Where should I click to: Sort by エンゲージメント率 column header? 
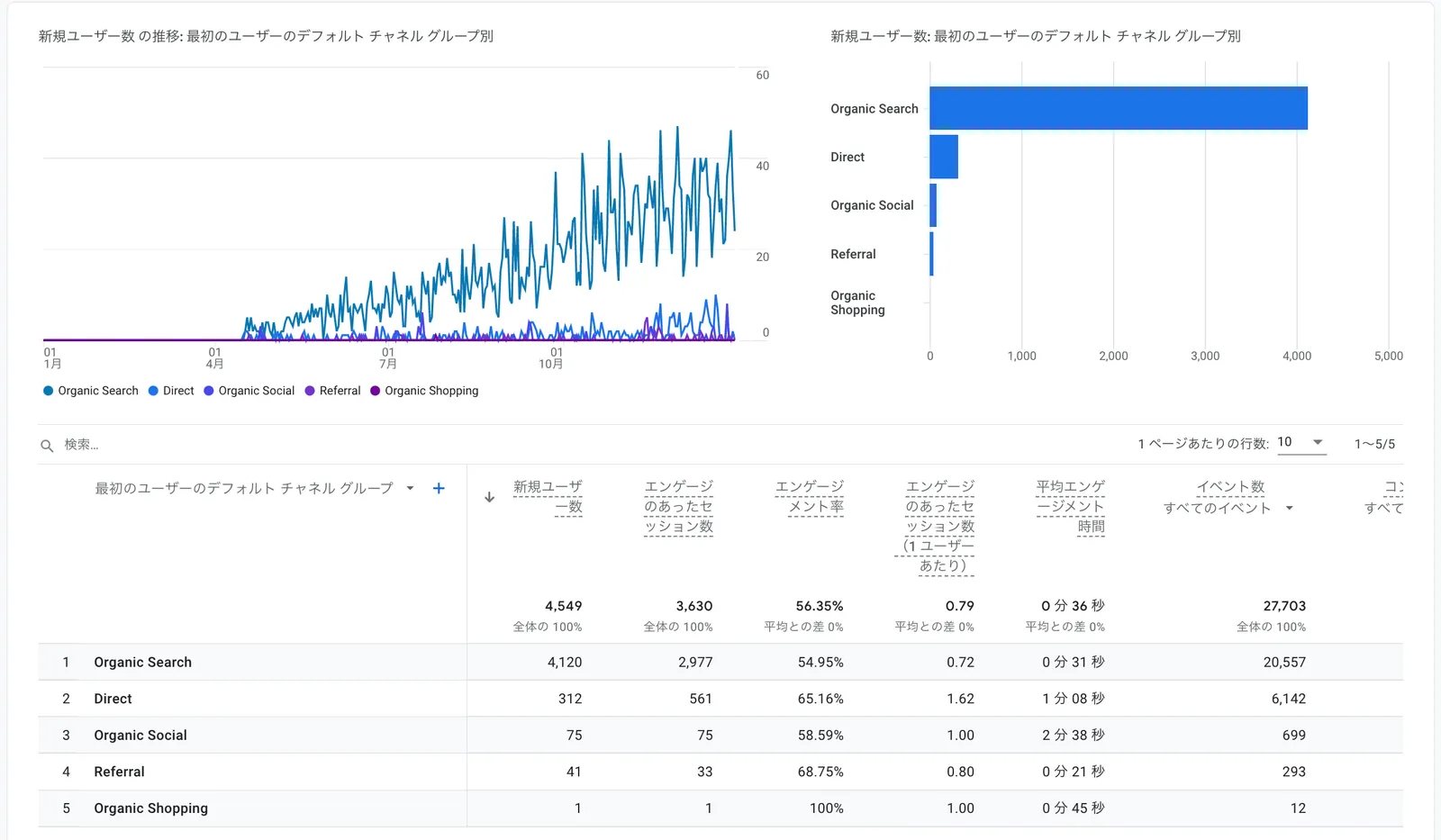coord(809,497)
